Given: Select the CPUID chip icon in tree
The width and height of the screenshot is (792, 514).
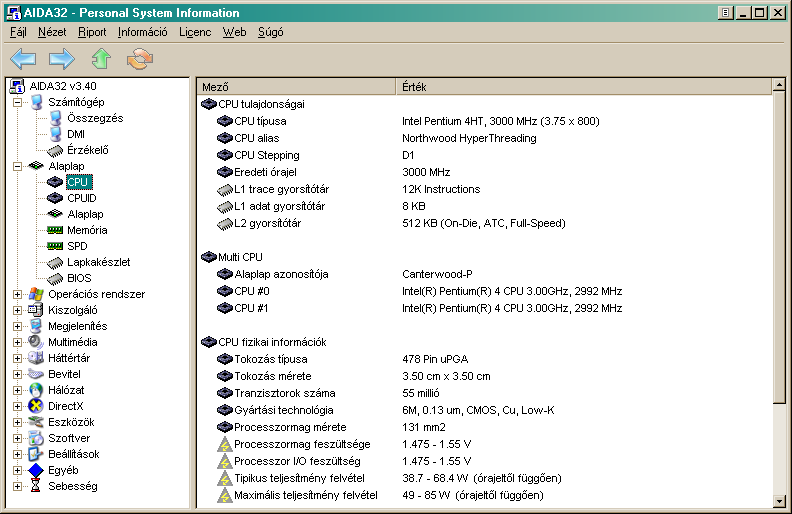Looking at the screenshot, I should coord(55,198).
